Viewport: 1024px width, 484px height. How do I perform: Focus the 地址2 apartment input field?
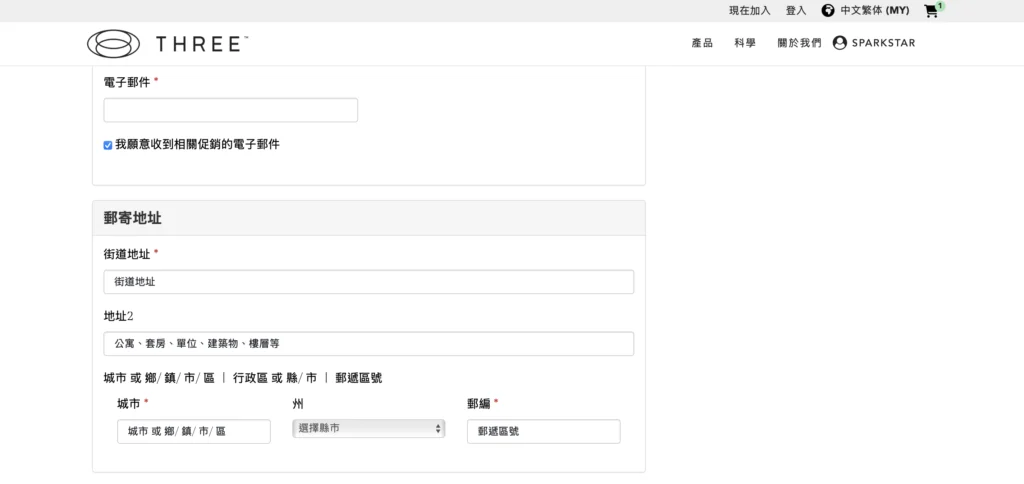coord(368,344)
